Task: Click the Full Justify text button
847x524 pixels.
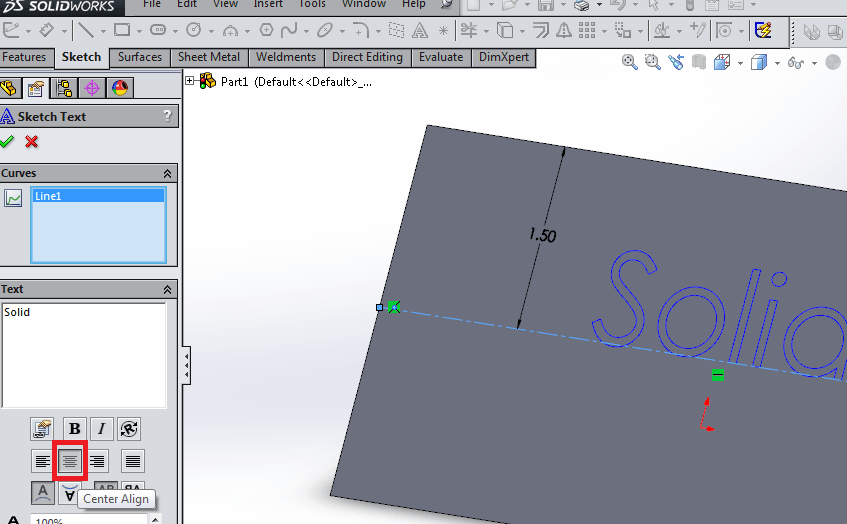Action: (x=133, y=461)
